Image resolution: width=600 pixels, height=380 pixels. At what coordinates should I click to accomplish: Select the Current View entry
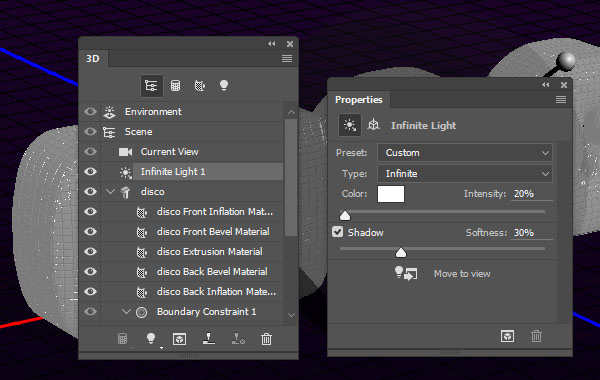169,152
